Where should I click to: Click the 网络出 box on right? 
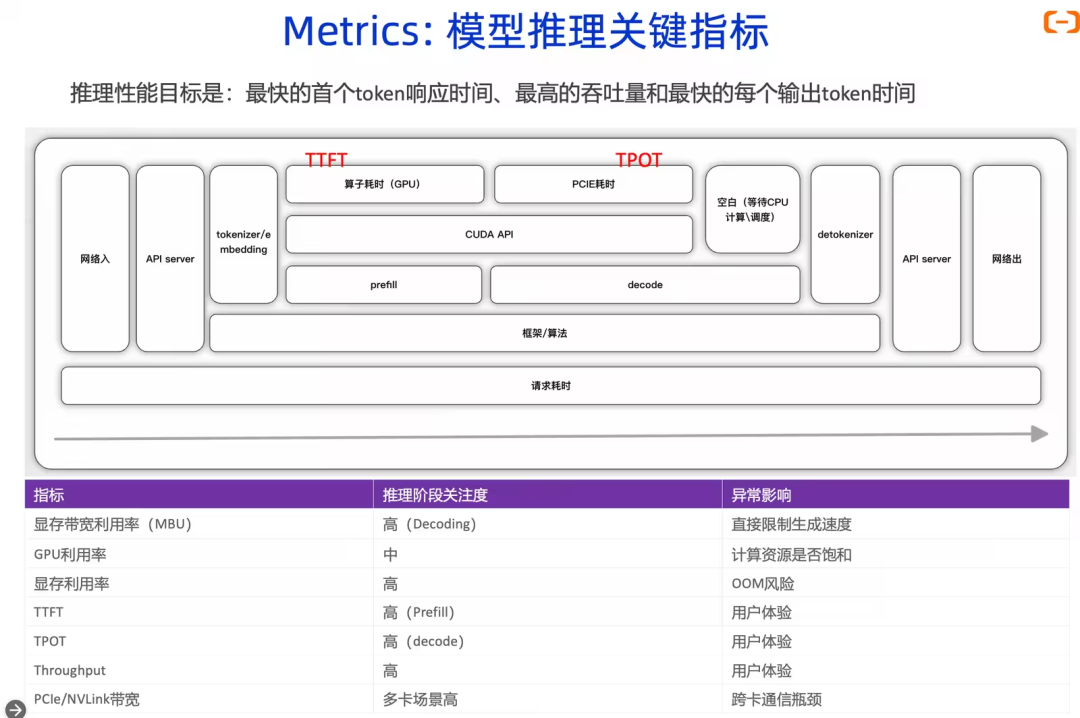[1006, 259]
